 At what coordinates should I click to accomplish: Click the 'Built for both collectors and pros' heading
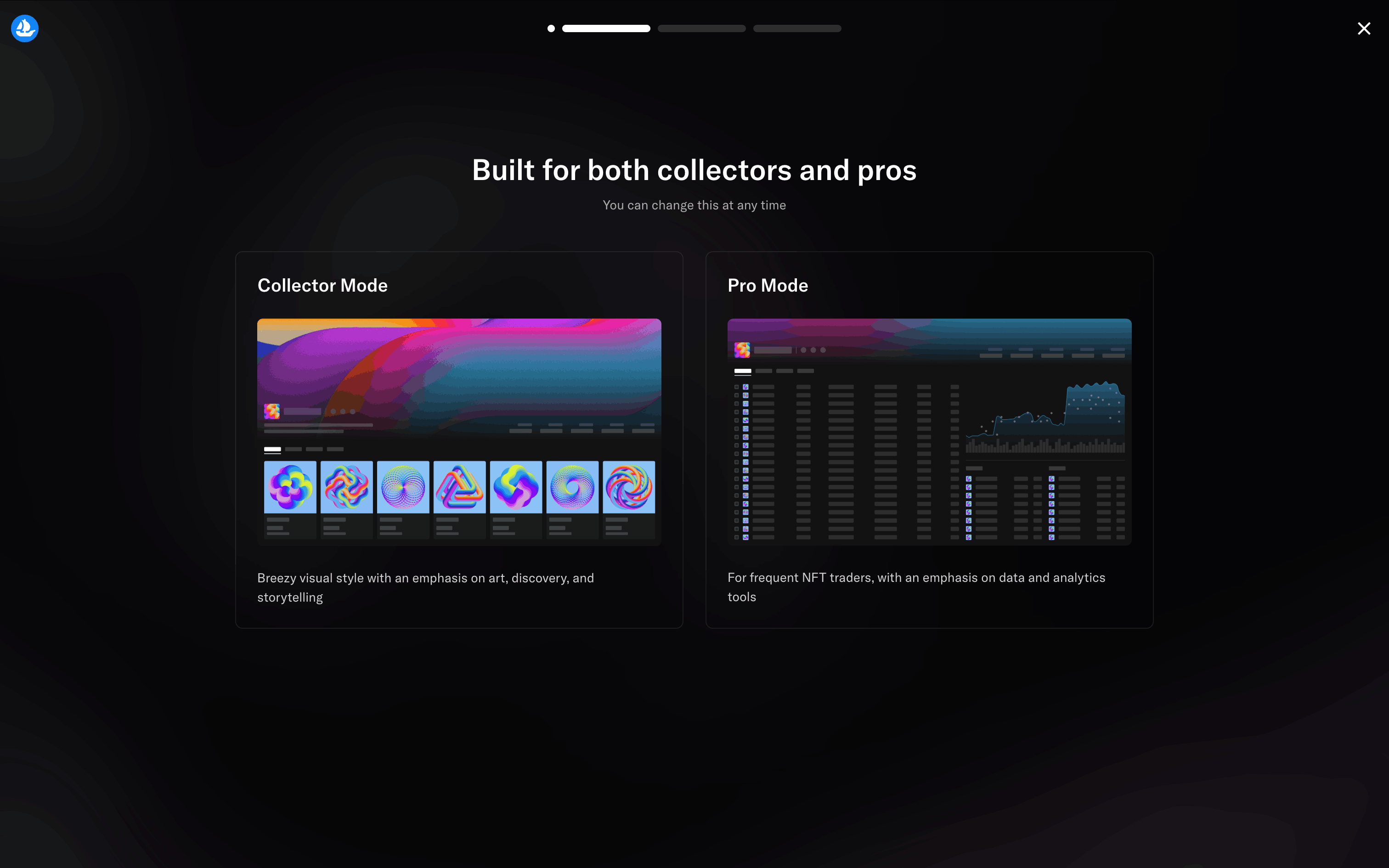tap(694, 170)
